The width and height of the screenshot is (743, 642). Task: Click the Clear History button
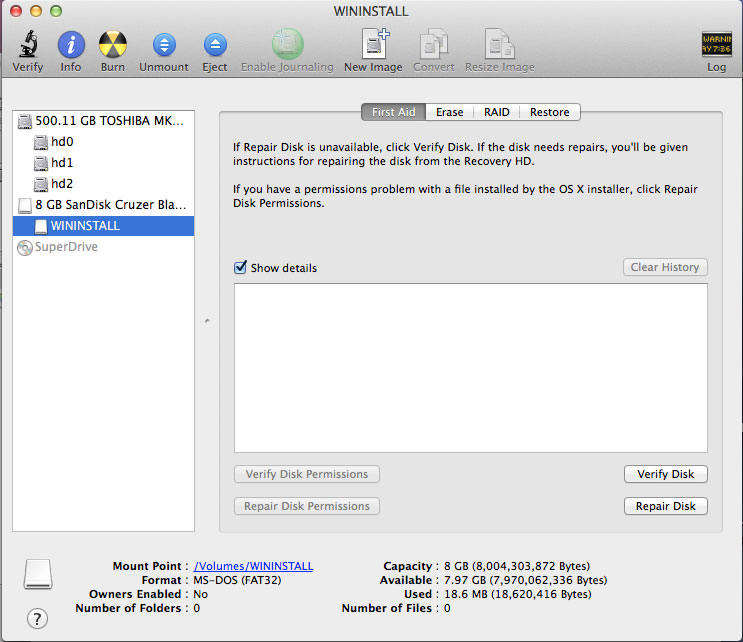(x=665, y=267)
